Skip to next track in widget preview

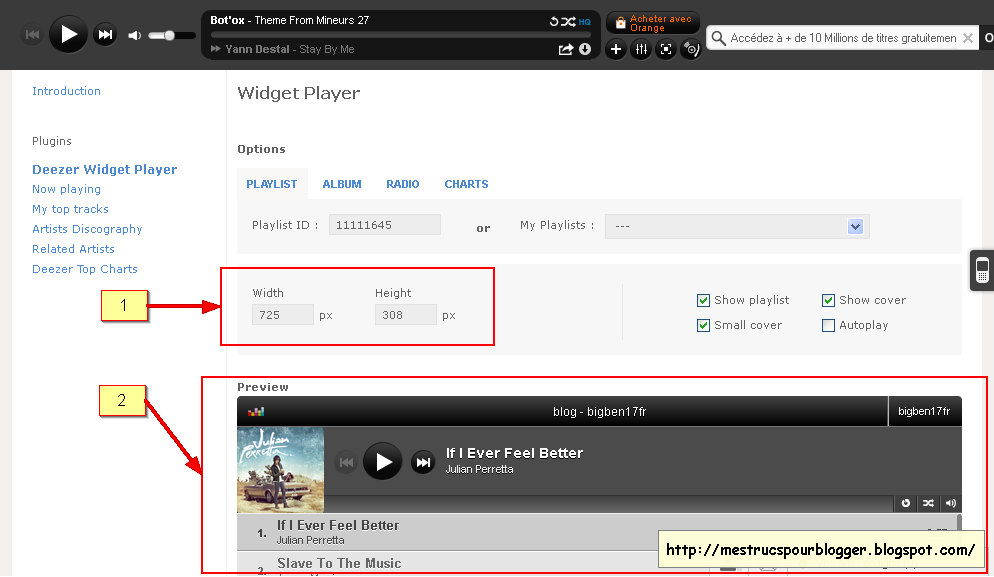[x=423, y=462]
